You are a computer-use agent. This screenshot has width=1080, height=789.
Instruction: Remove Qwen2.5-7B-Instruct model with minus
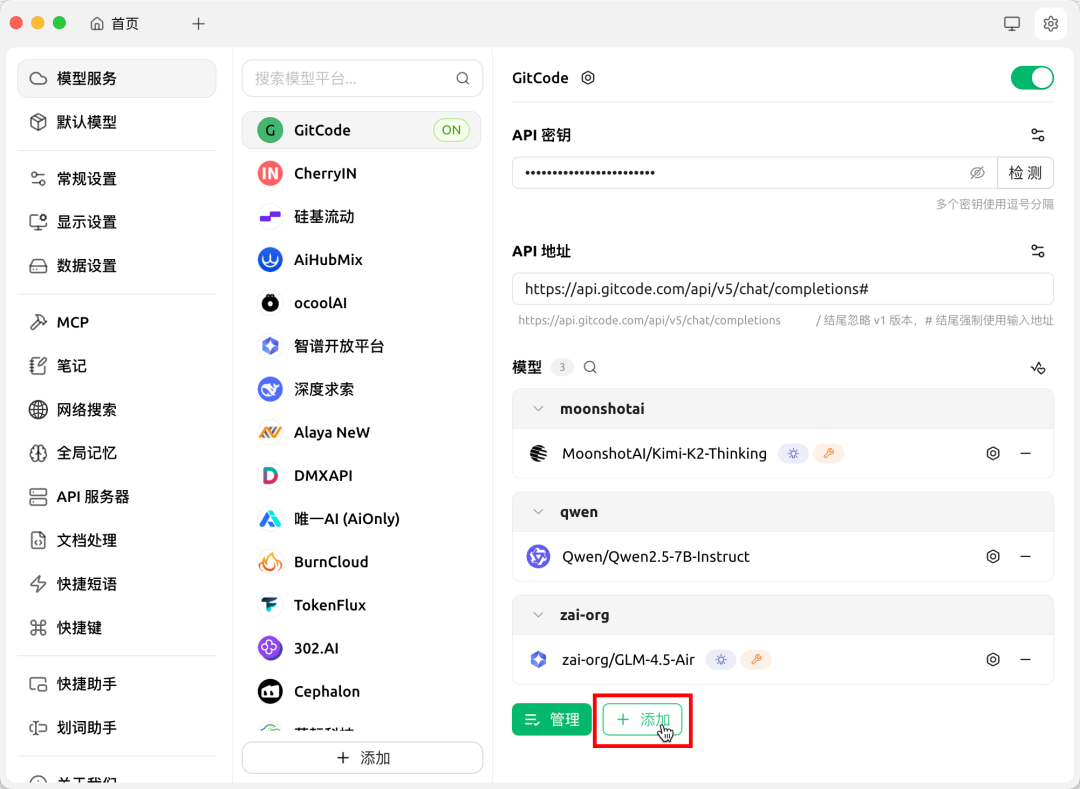pos(1026,556)
